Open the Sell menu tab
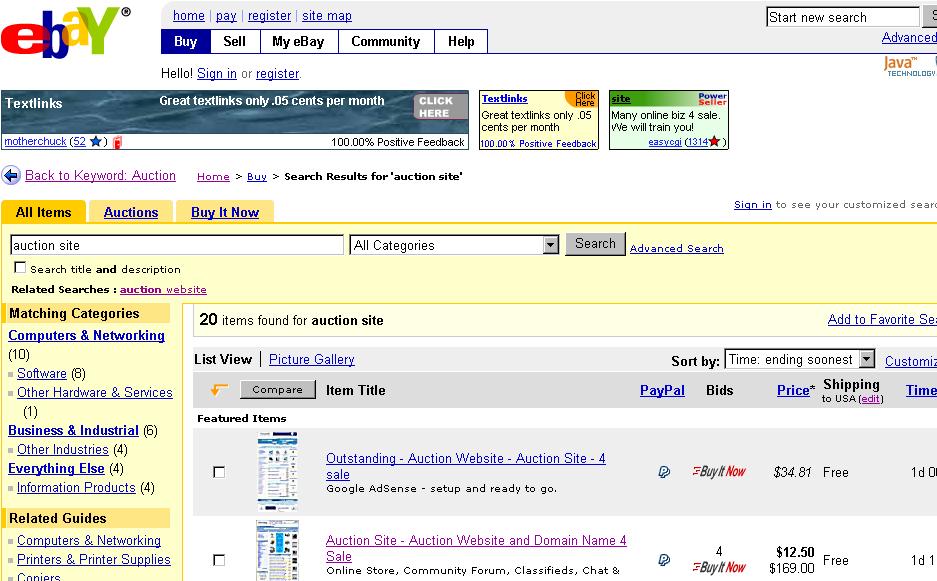The image size is (937, 581). click(x=235, y=42)
